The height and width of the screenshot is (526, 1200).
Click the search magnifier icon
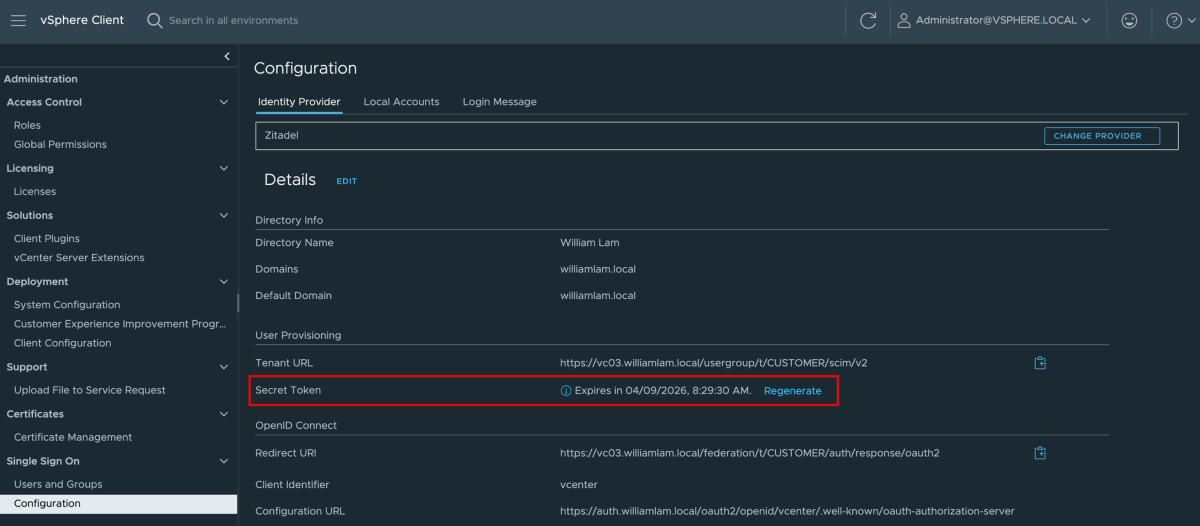[x=154, y=20]
